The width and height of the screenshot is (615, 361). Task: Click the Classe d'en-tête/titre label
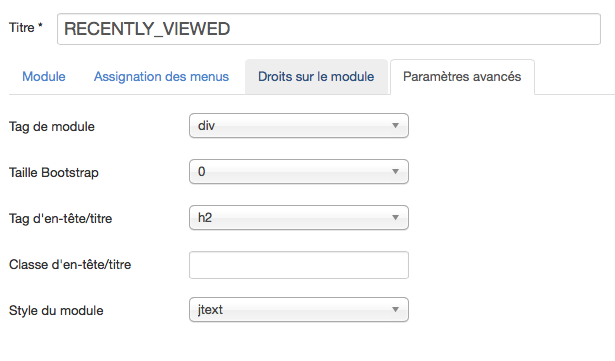pos(70,264)
